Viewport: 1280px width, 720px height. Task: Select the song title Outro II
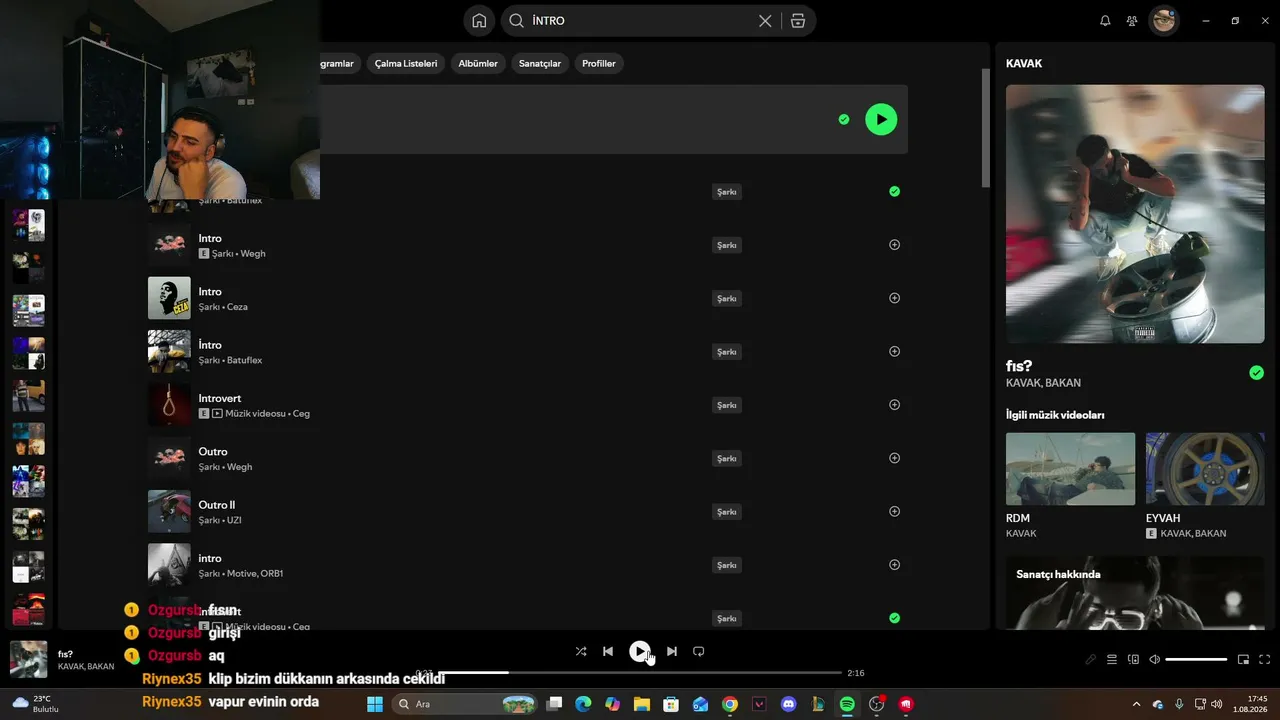tap(217, 505)
